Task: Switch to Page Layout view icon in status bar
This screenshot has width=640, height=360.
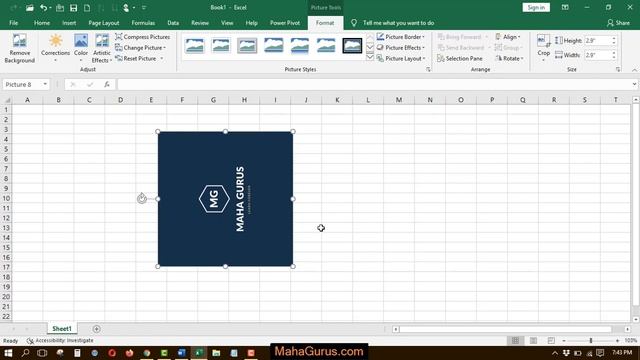Action: 533,340
